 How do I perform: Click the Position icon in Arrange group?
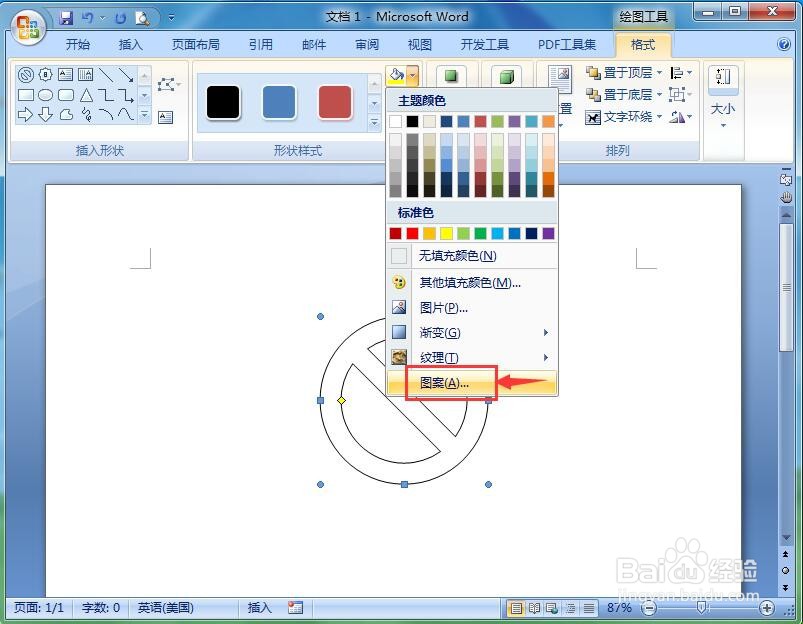click(x=560, y=79)
